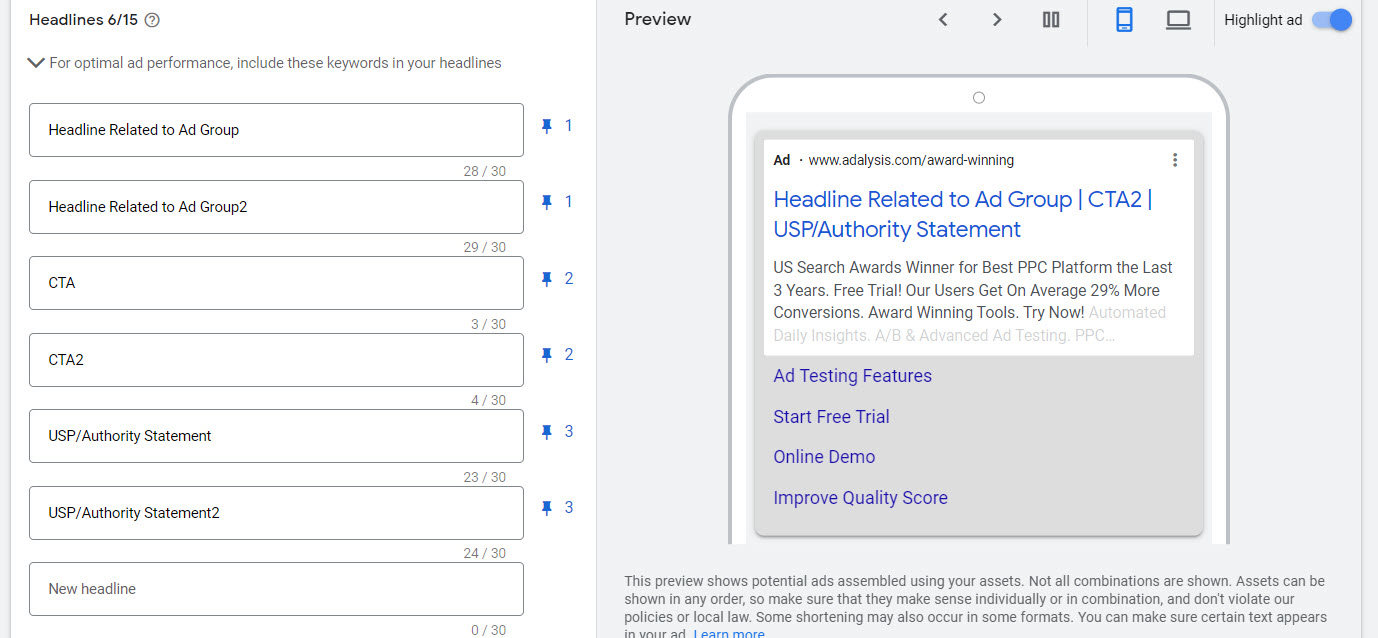The height and width of the screenshot is (638, 1378).
Task: Switch to mobile preview
Action: tap(1124, 20)
